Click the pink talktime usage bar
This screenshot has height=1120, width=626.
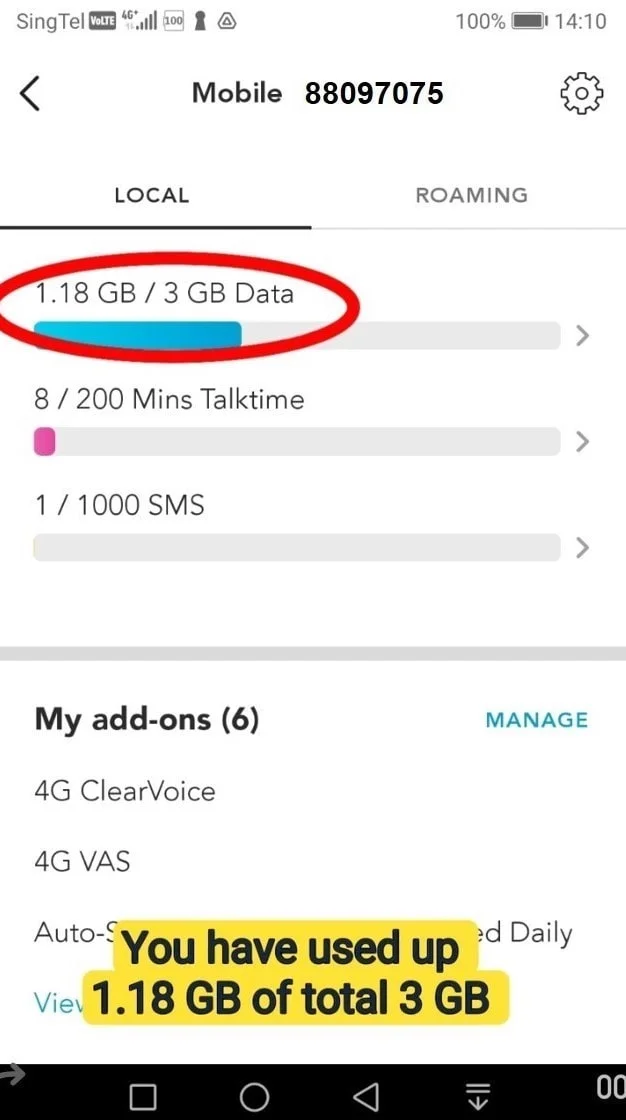[x=45, y=442]
